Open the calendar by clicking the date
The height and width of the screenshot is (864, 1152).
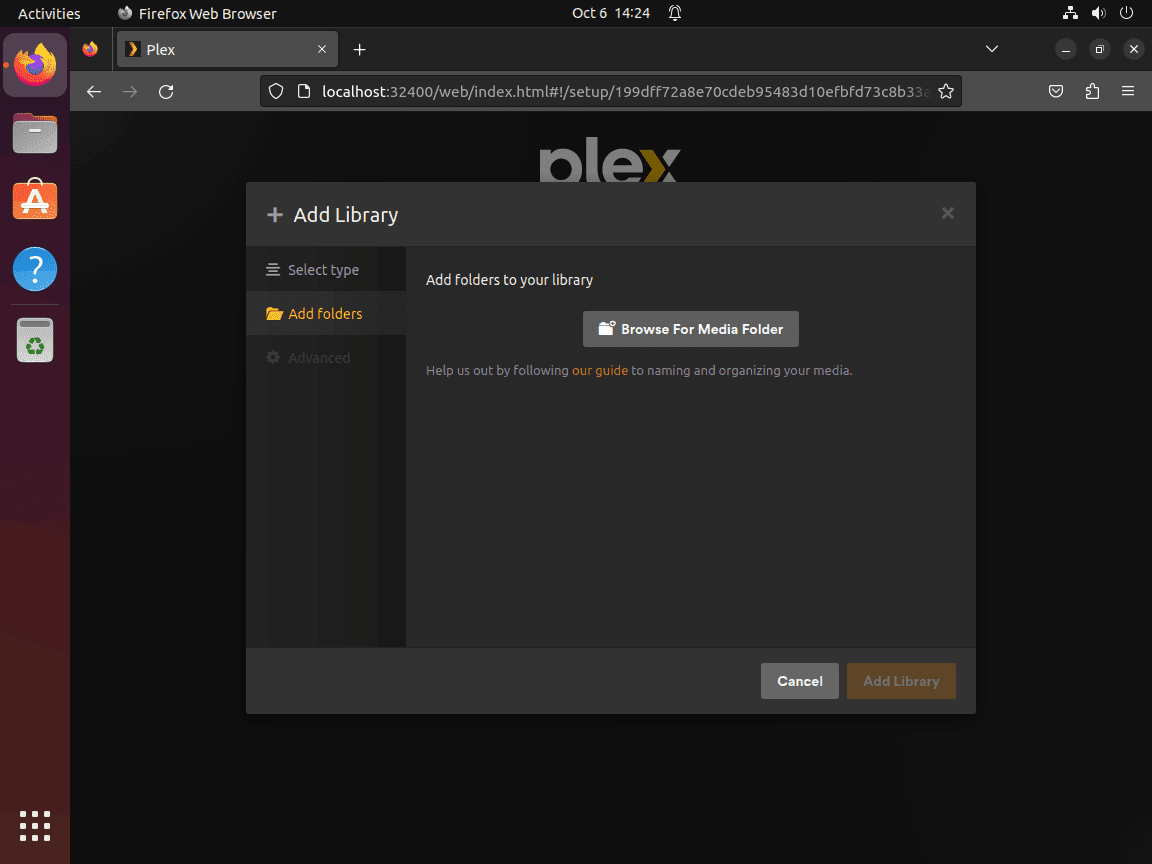click(610, 13)
